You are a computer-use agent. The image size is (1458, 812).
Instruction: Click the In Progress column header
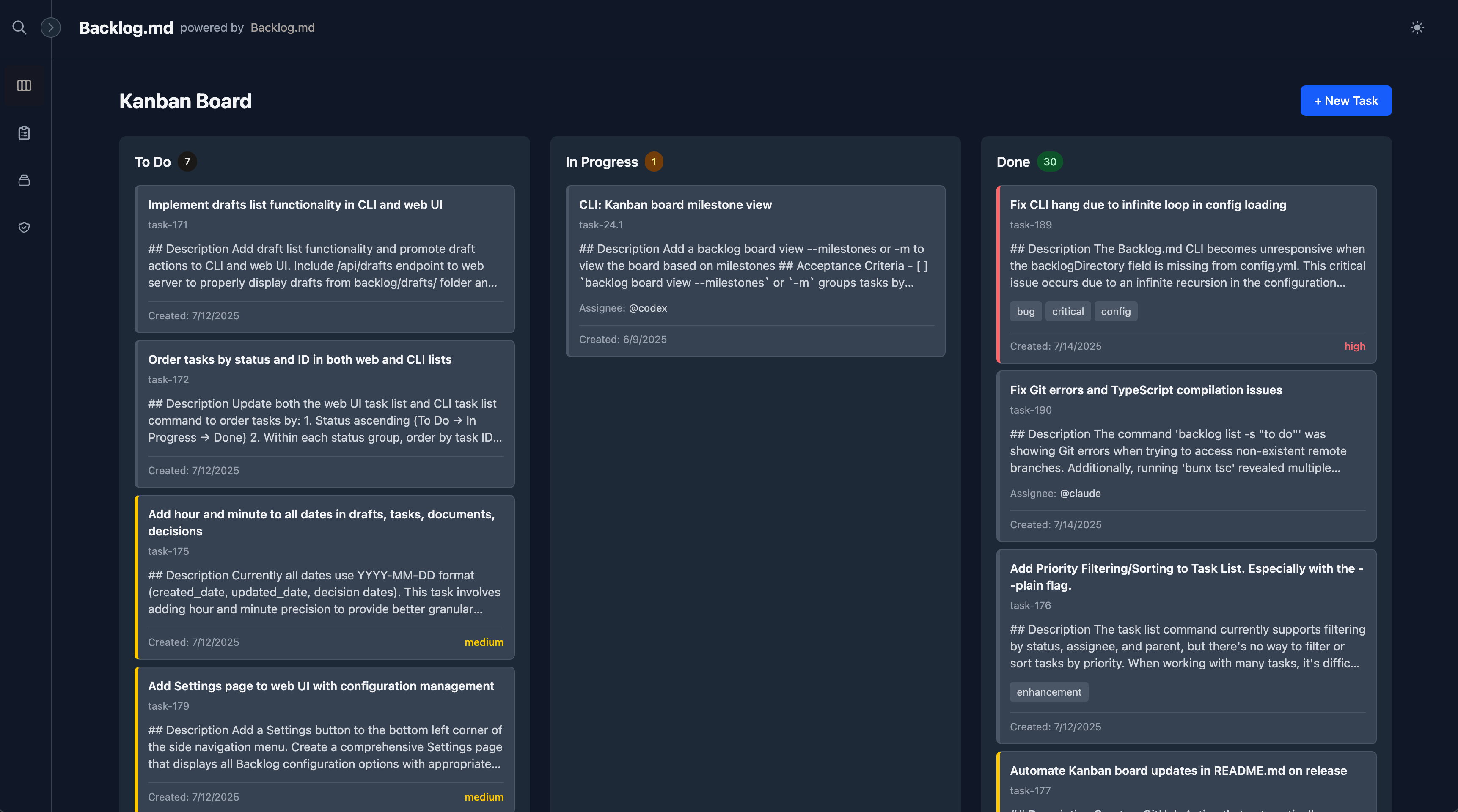tap(602, 162)
